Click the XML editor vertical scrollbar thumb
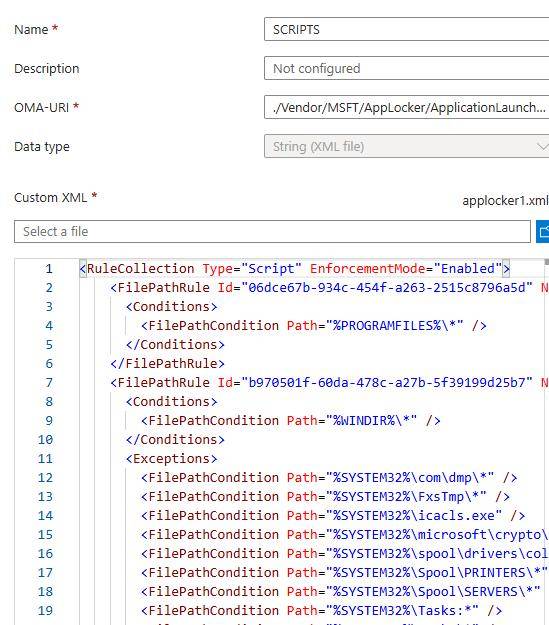The image size is (549, 625). (547, 262)
